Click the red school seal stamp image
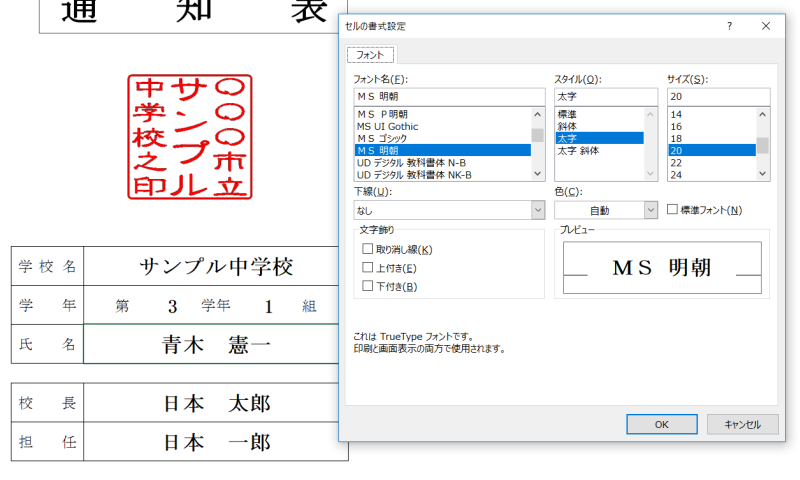The image size is (800, 480). point(190,137)
